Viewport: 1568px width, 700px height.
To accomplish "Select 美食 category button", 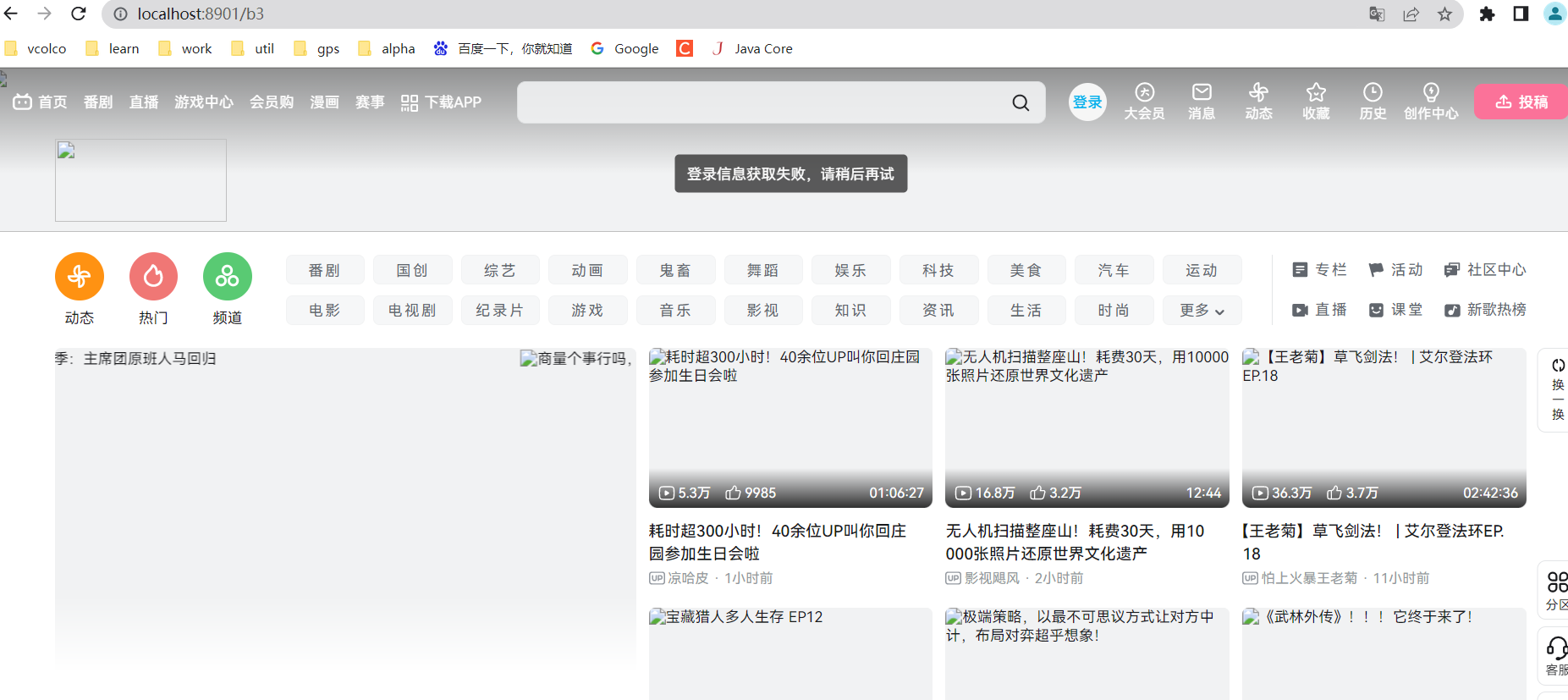I will (1026, 270).
